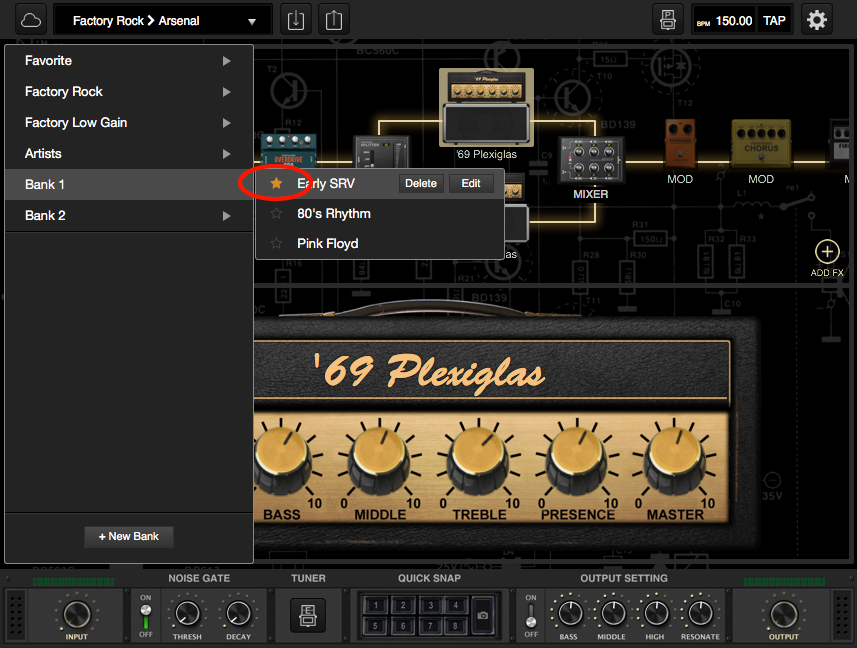This screenshot has height=648, width=857.
Task: Open the Factory Rock > Arsenal preset dropdown
Action: click(163, 21)
